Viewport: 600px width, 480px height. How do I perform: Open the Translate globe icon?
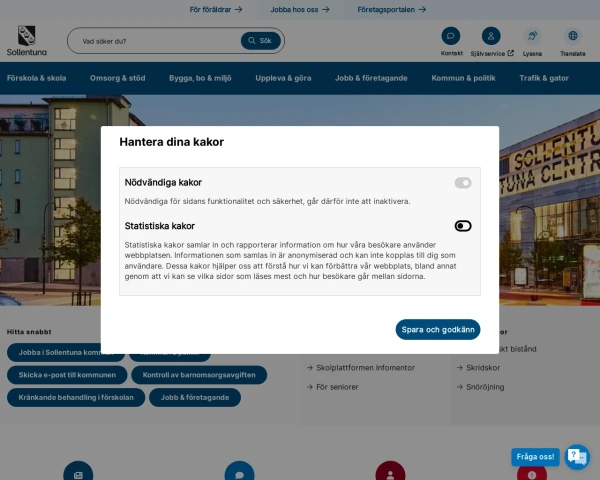(573, 36)
